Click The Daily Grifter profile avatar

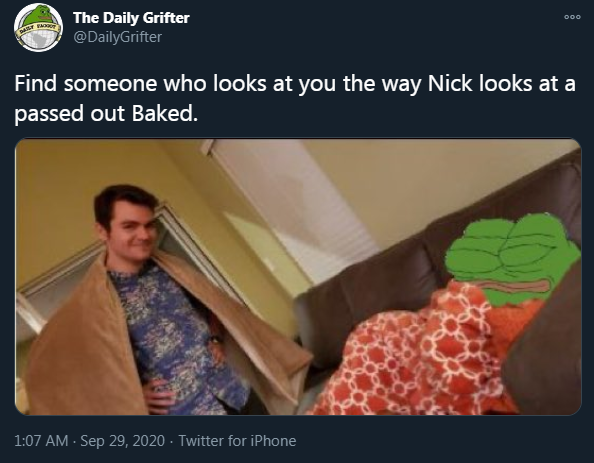click(38, 27)
